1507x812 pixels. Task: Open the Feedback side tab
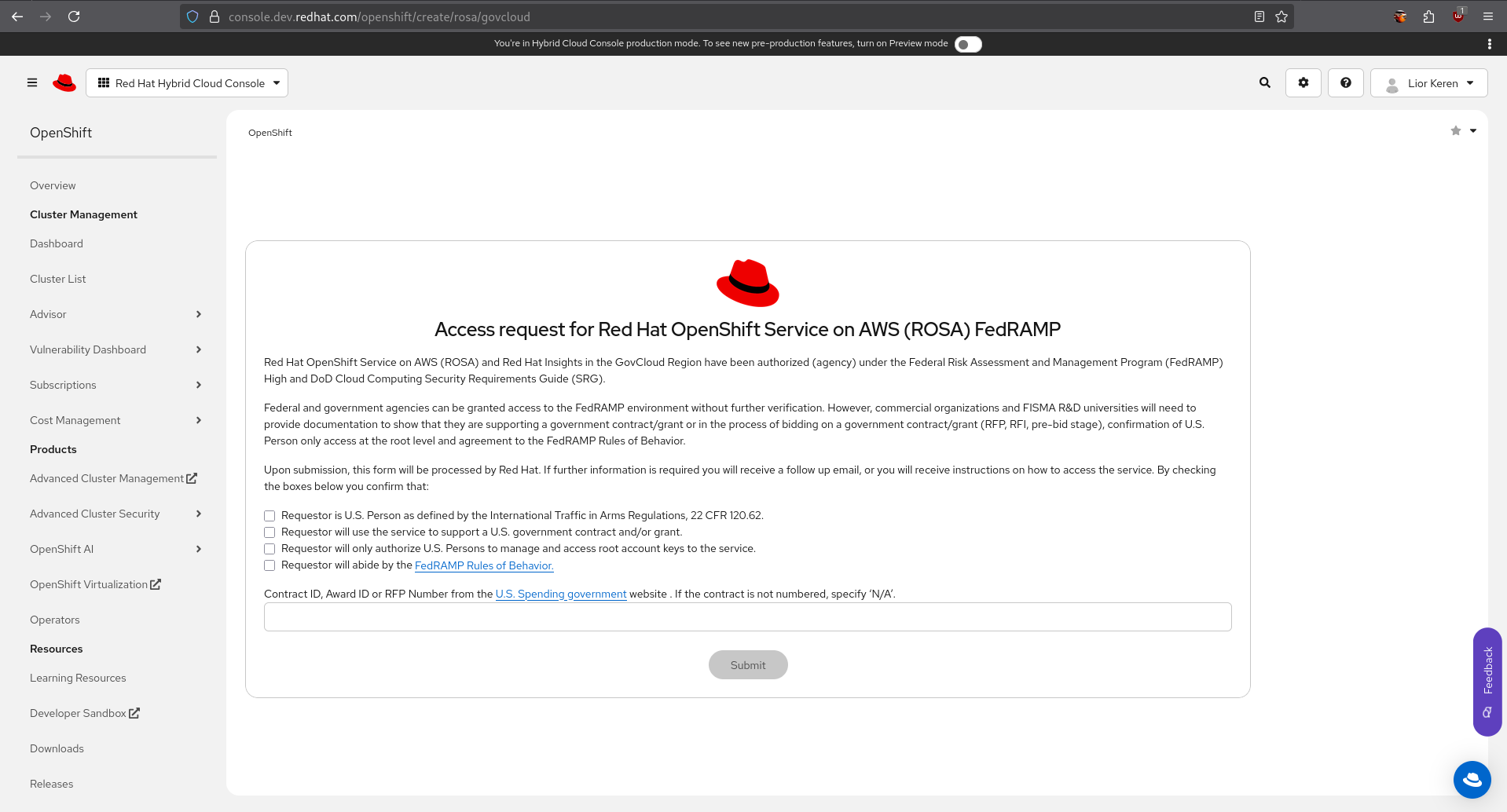click(1487, 682)
